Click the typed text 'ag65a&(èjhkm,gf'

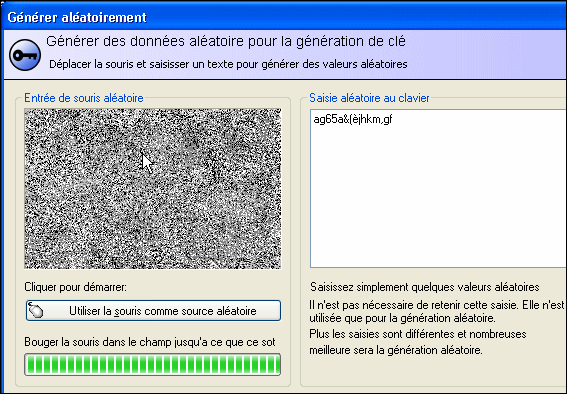pos(353,119)
